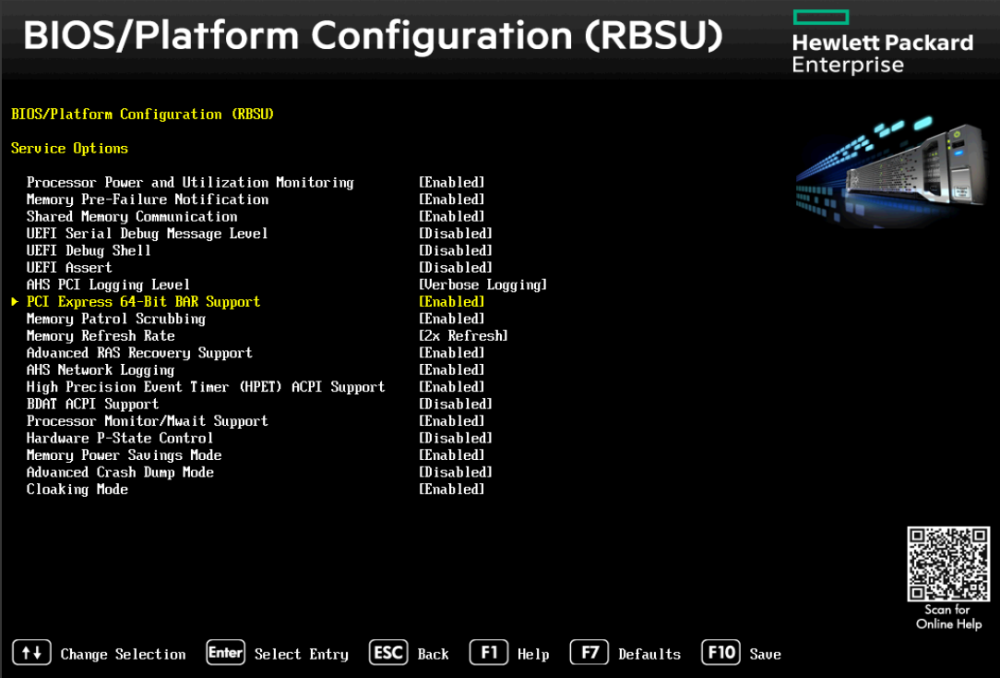1000x678 pixels.
Task: Click the Defaults label
Action: tap(649, 654)
